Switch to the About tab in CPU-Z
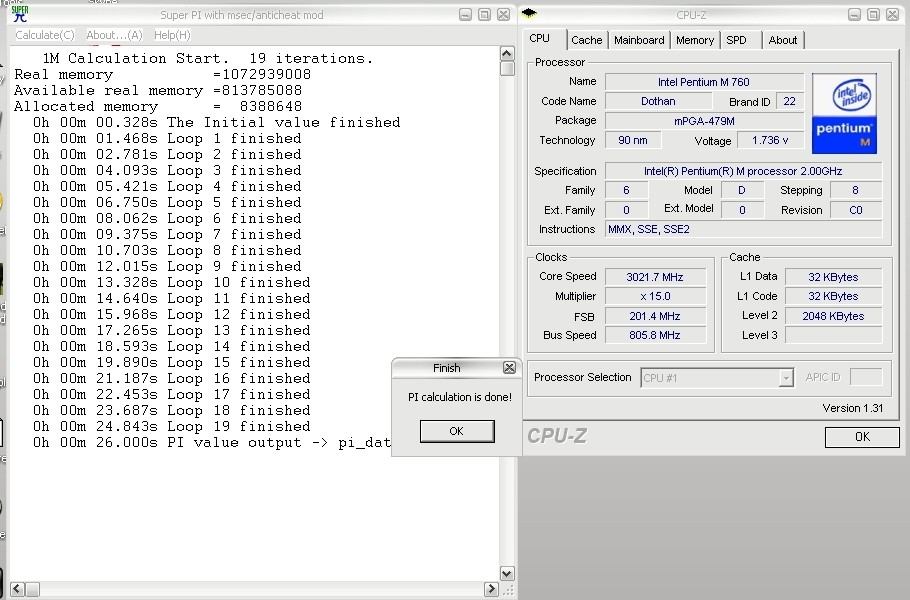 783,40
